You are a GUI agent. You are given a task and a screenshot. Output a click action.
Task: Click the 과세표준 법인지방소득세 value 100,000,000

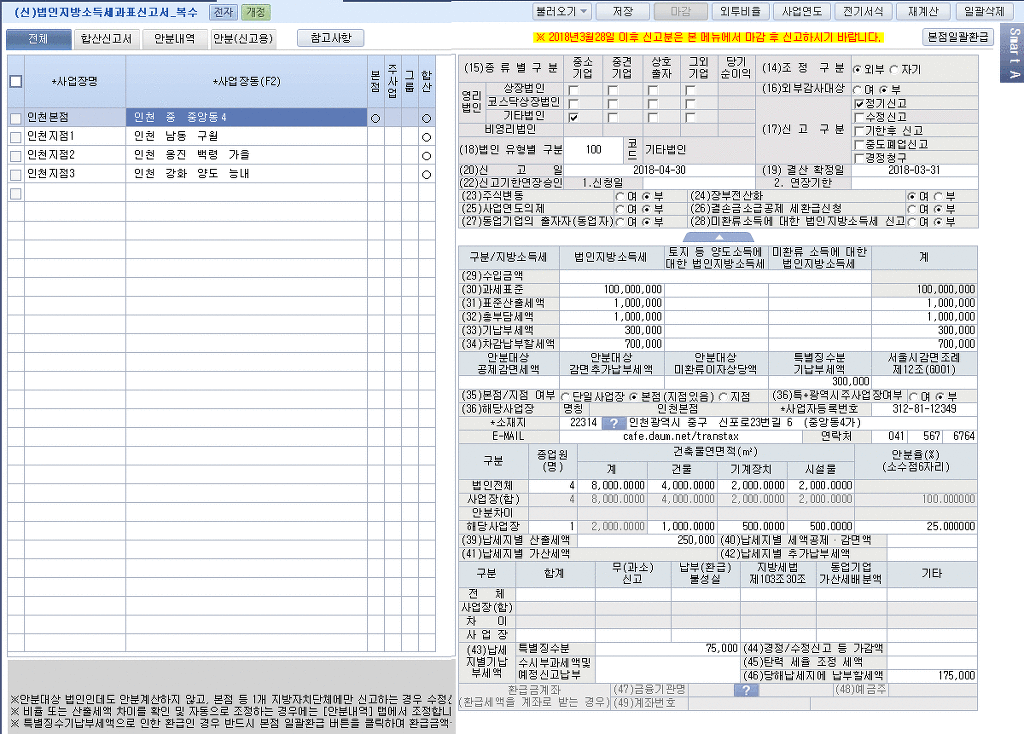pyautogui.click(x=612, y=289)
